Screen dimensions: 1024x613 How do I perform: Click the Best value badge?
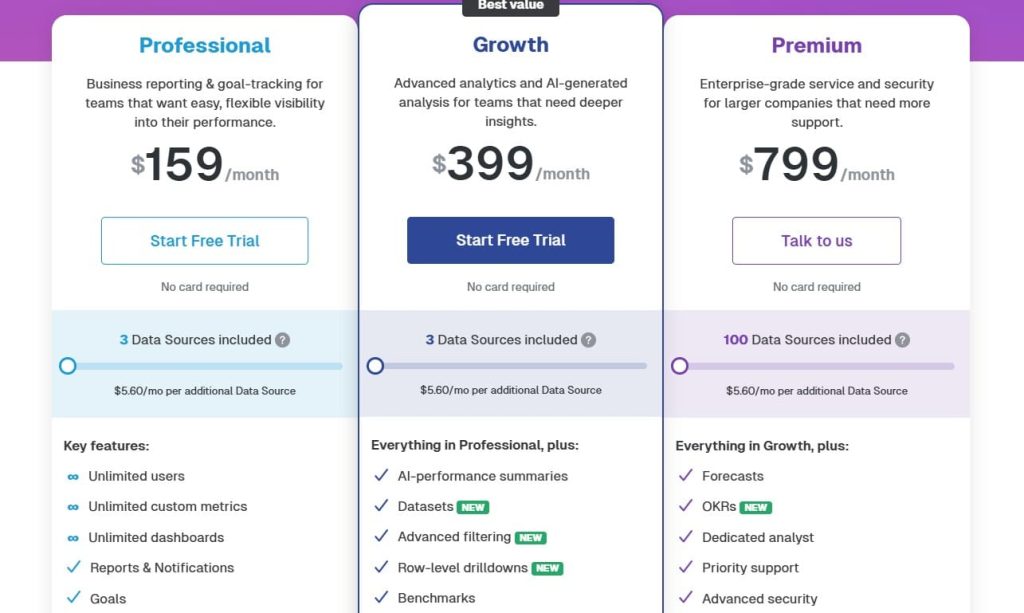click(510, 6)
